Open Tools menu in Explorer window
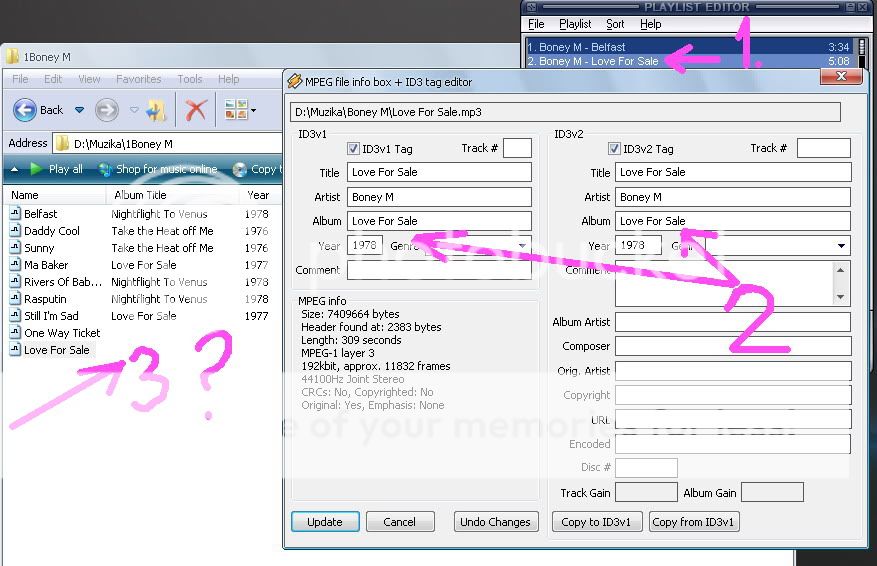The width and height of the screenshot is (877, 566). (x=190, y=79)
